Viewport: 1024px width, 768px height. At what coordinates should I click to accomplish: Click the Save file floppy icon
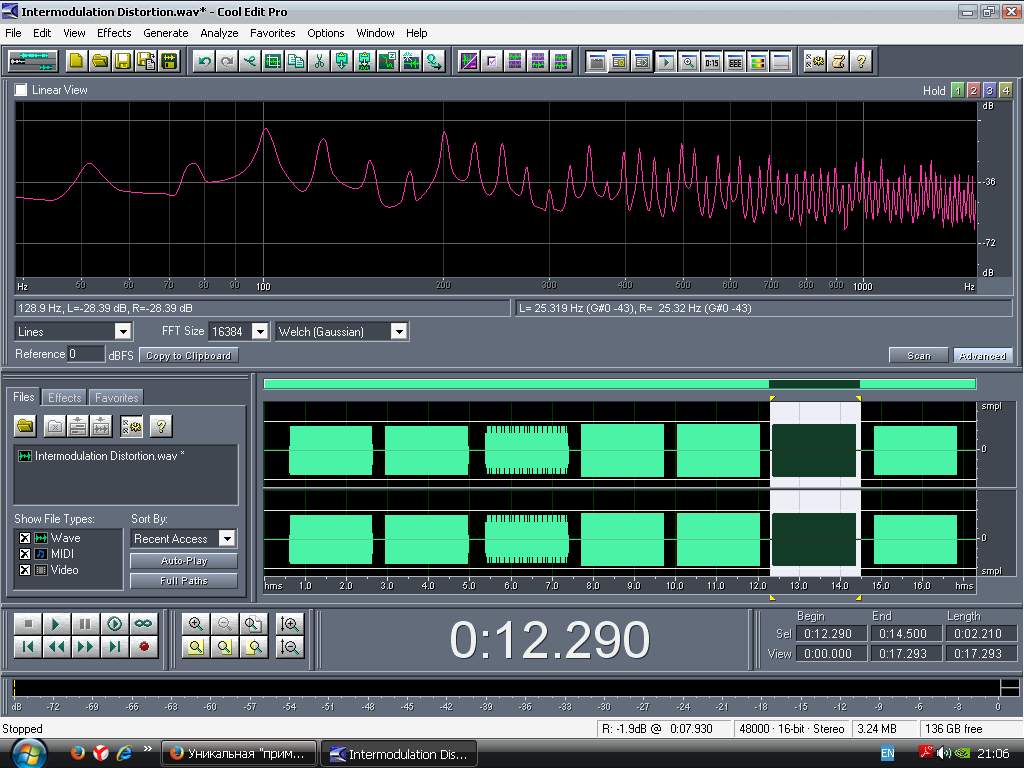tap(123, 61)
